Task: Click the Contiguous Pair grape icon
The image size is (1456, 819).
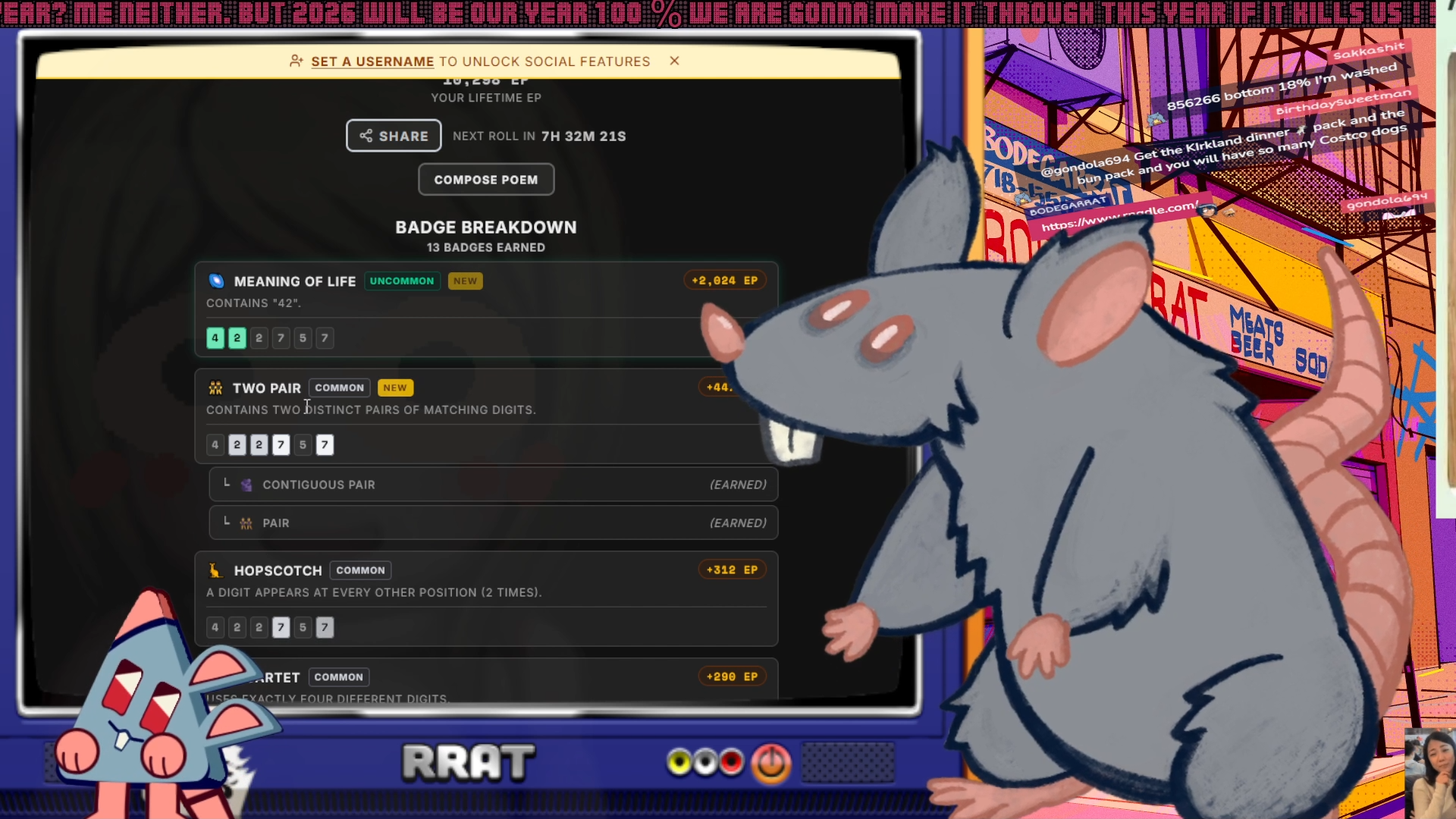Action: (246, 485)
